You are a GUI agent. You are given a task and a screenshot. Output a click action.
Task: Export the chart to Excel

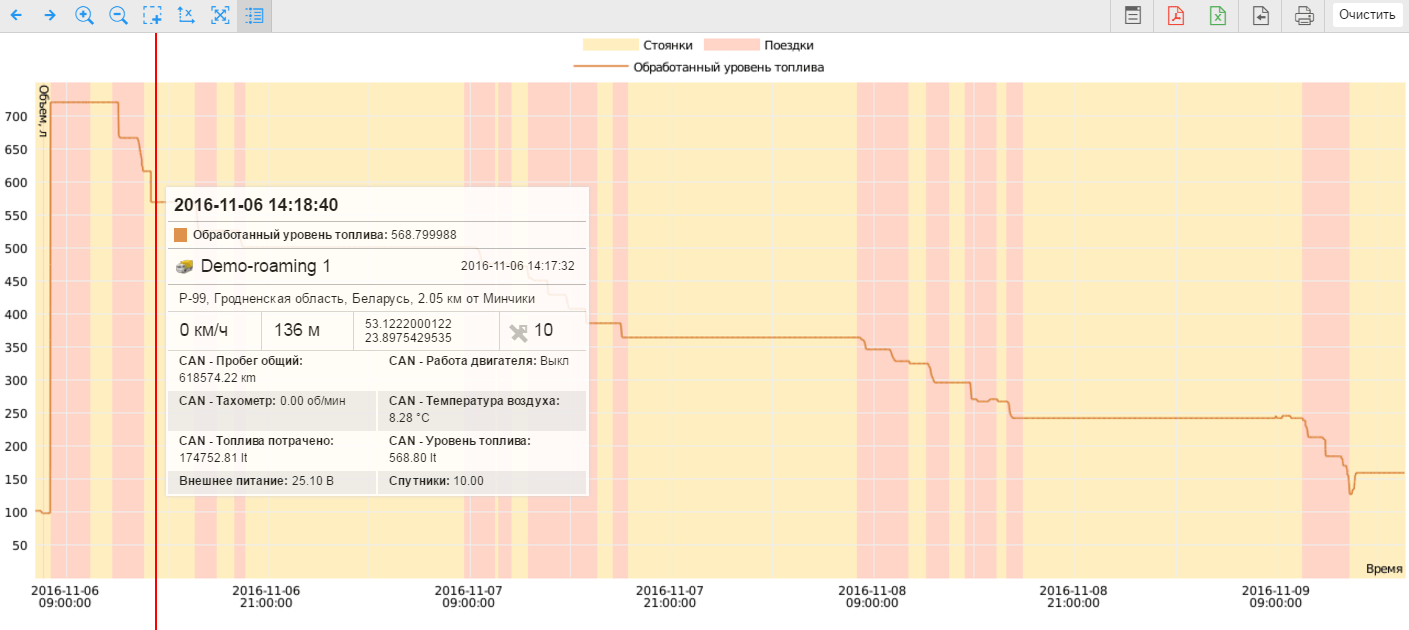coord(1218,16)
